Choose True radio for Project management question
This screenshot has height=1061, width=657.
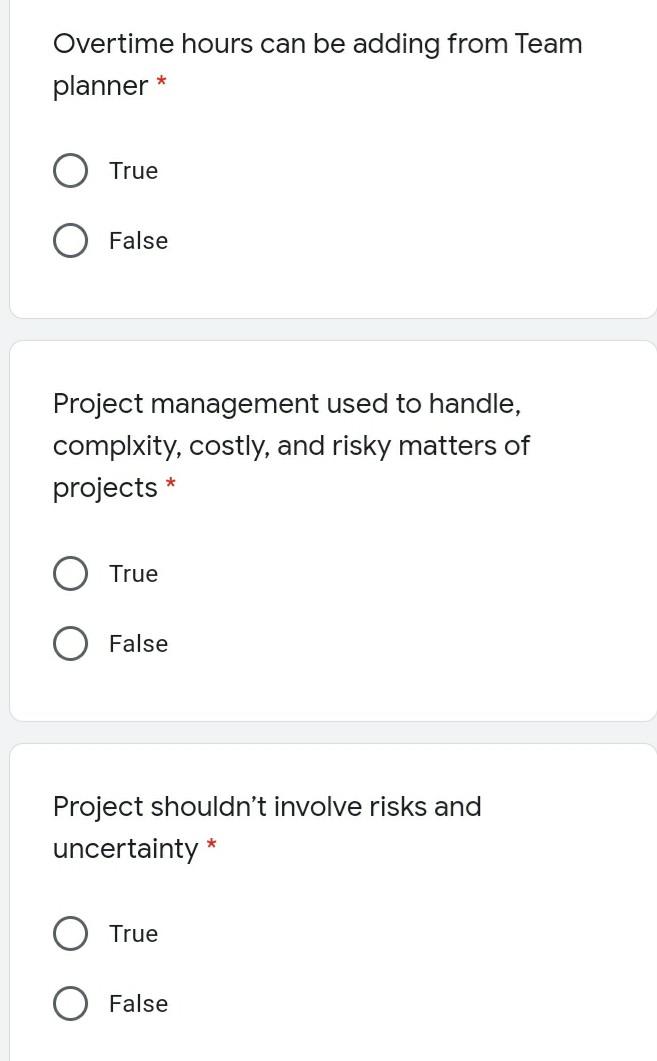[70, 574]
